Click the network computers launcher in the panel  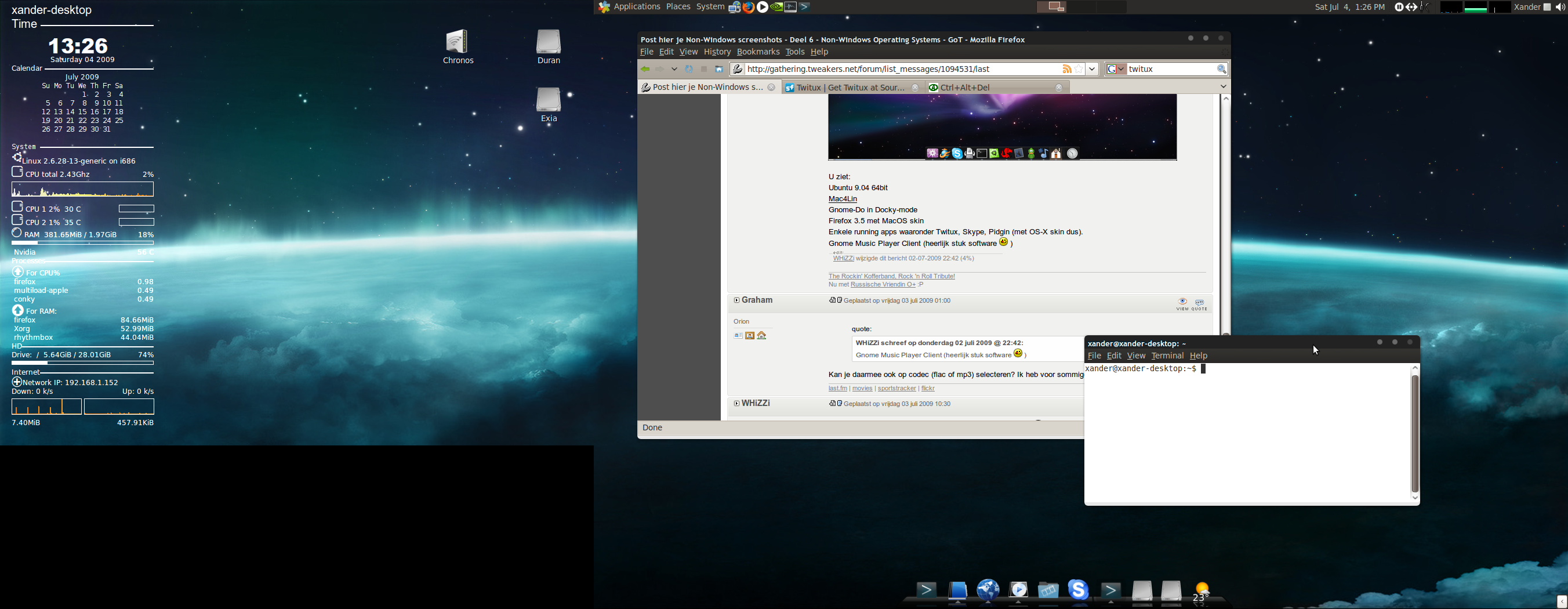click(x=735, y=8)
